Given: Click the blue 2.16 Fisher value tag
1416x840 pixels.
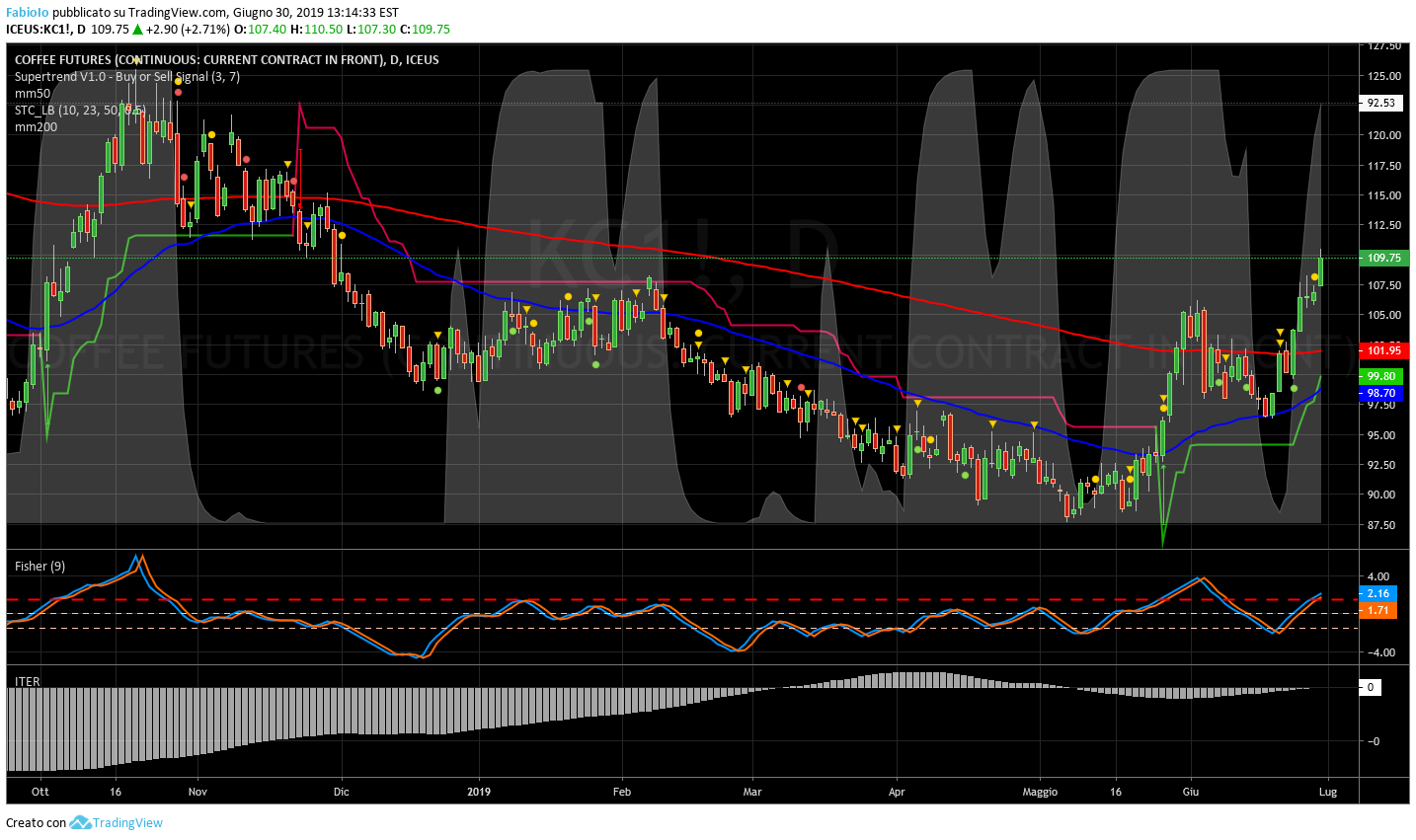Looking at the screenshot, I should 1378,593.
